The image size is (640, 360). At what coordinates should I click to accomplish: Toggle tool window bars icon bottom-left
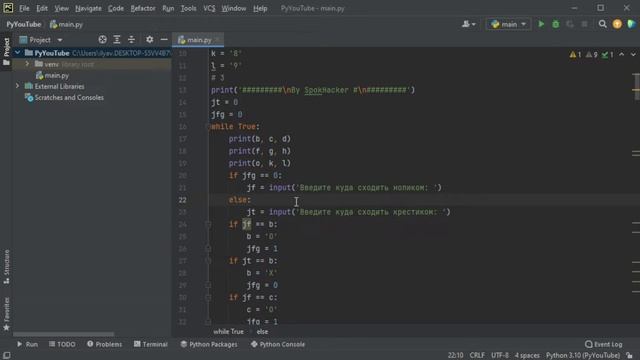[x=7, y=355]
